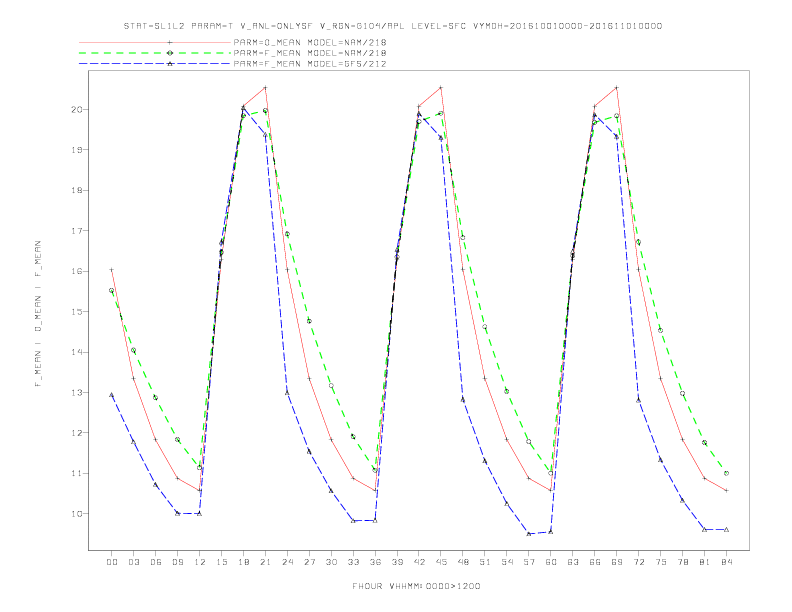Click y-axis tick label 16
The height and width of the screenshot is (612, 792).
(77, 271)
